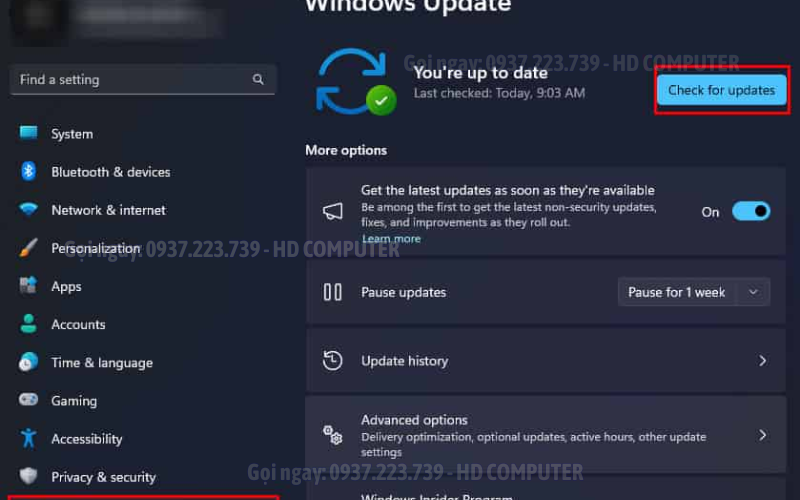
Task: Open the Update history row
Action: [545, 361]
